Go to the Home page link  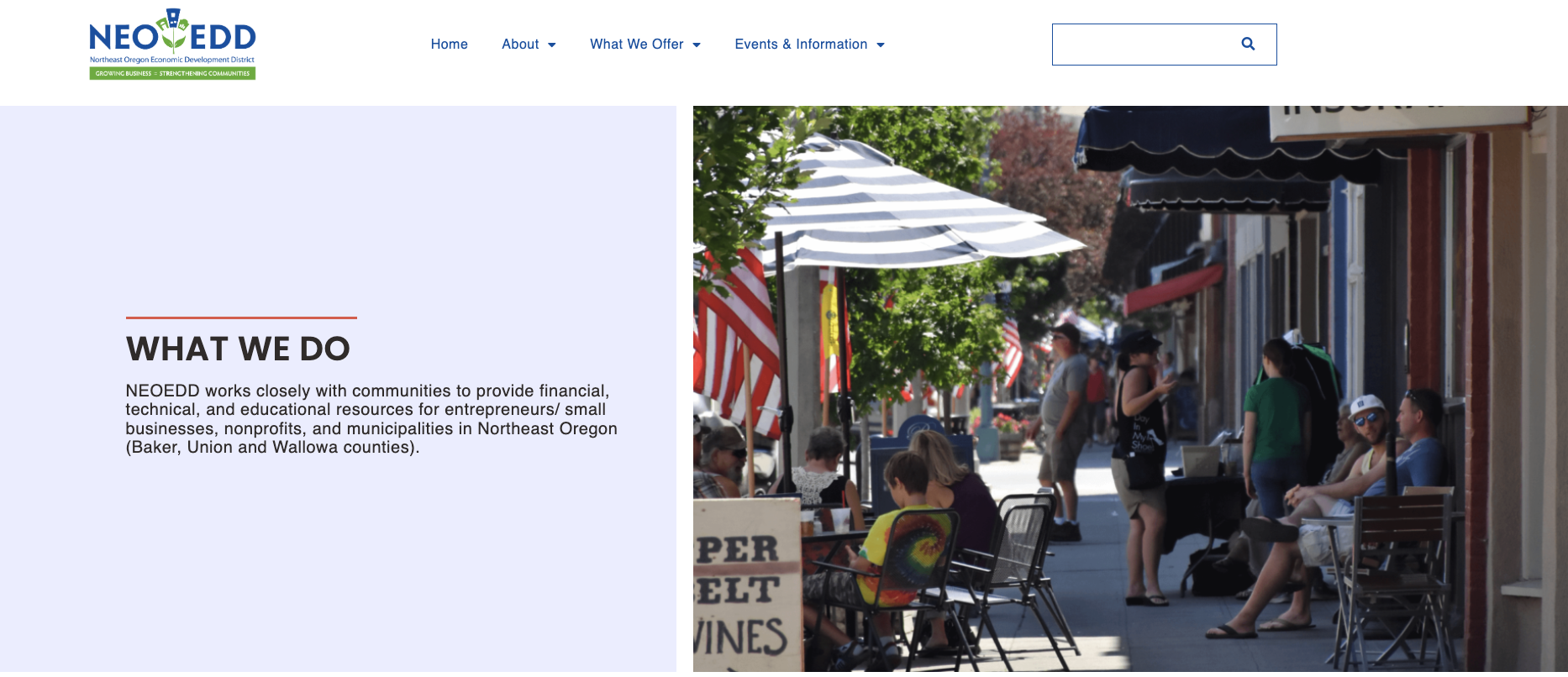point(450,44)
